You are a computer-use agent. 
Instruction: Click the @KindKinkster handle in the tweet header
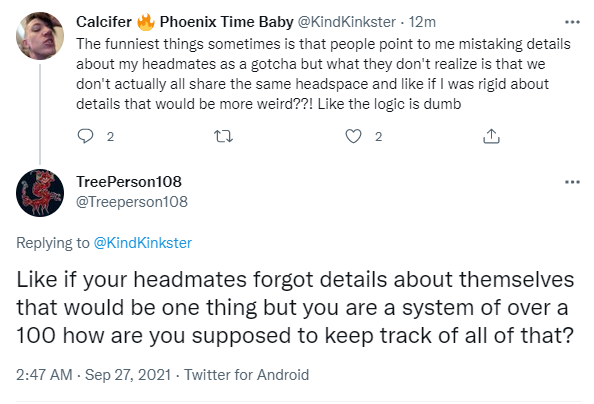click(x=347, y=22)
